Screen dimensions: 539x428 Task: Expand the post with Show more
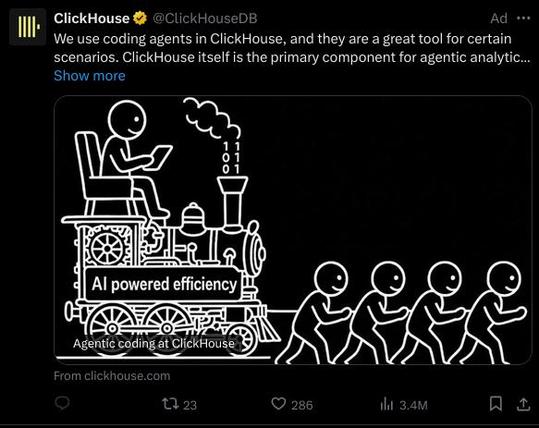89,76
